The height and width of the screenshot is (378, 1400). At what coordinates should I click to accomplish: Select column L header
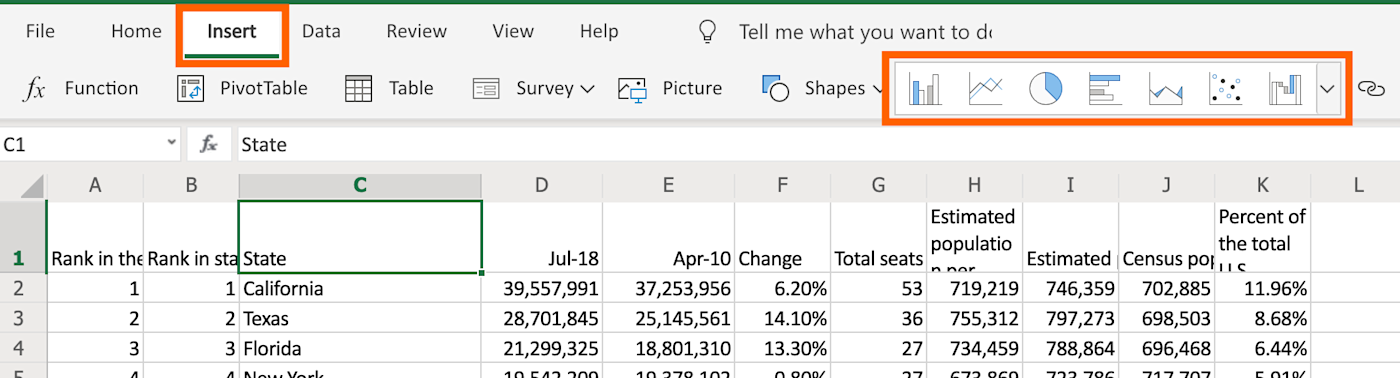[1355, 185]
